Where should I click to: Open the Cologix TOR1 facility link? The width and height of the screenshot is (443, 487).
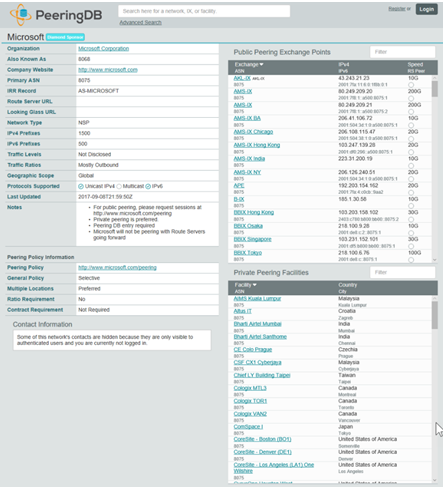(250, 401)
